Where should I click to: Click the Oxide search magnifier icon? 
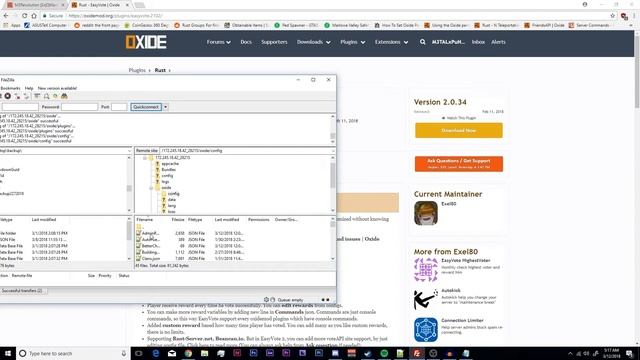coord(422,42)
